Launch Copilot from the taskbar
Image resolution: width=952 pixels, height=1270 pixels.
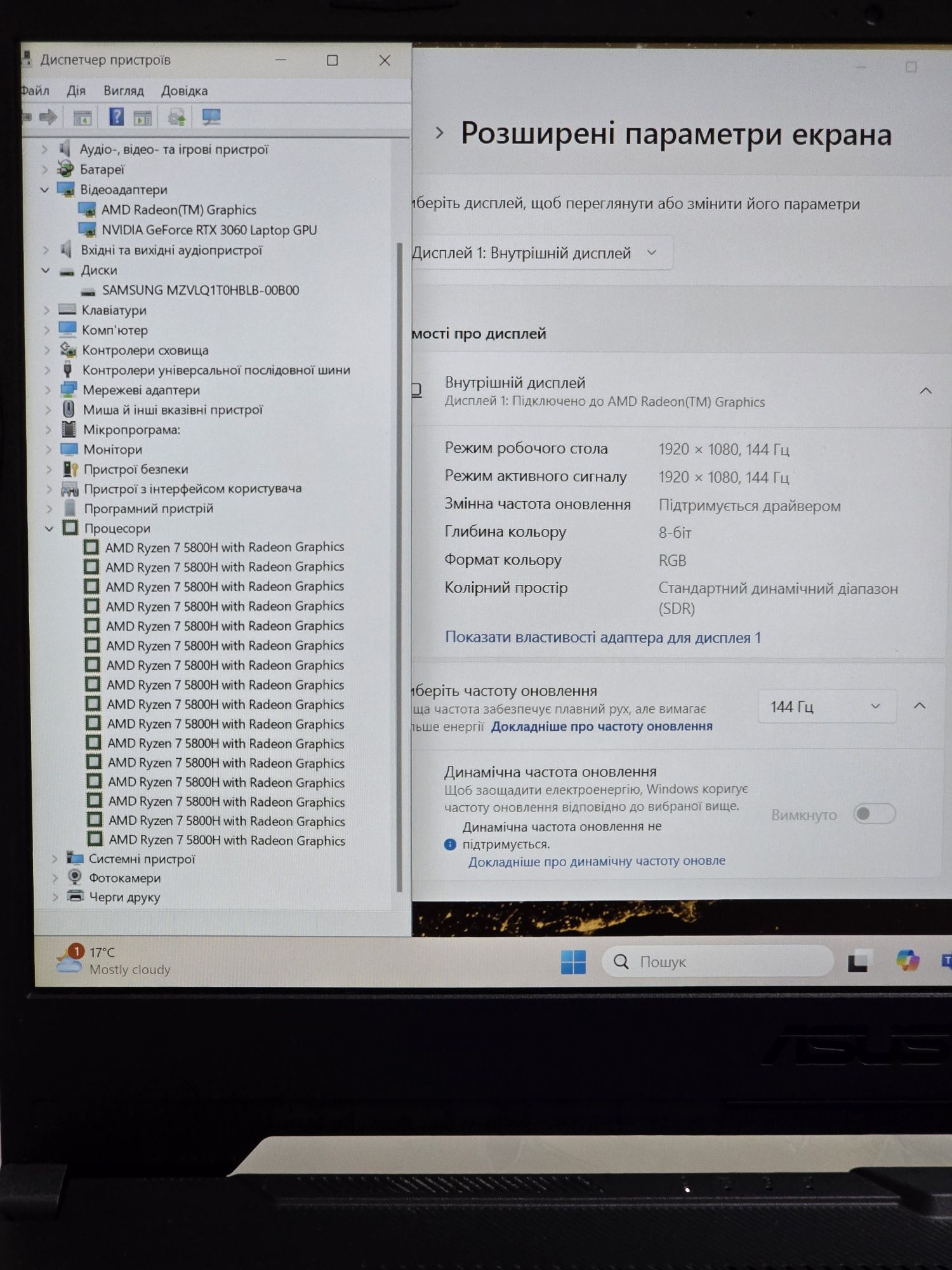(908, 960)
